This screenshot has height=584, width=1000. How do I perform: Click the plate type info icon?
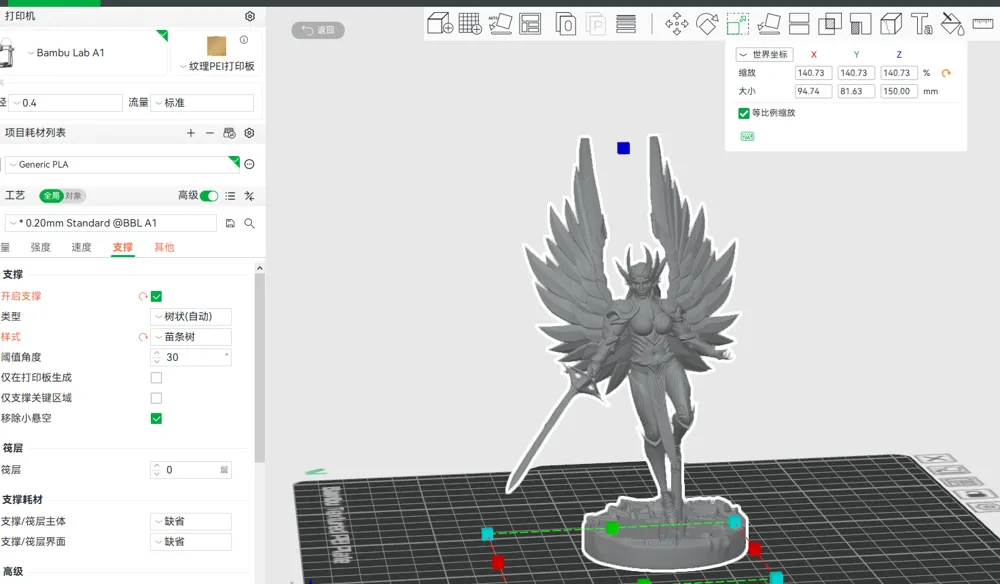[244, 40]
